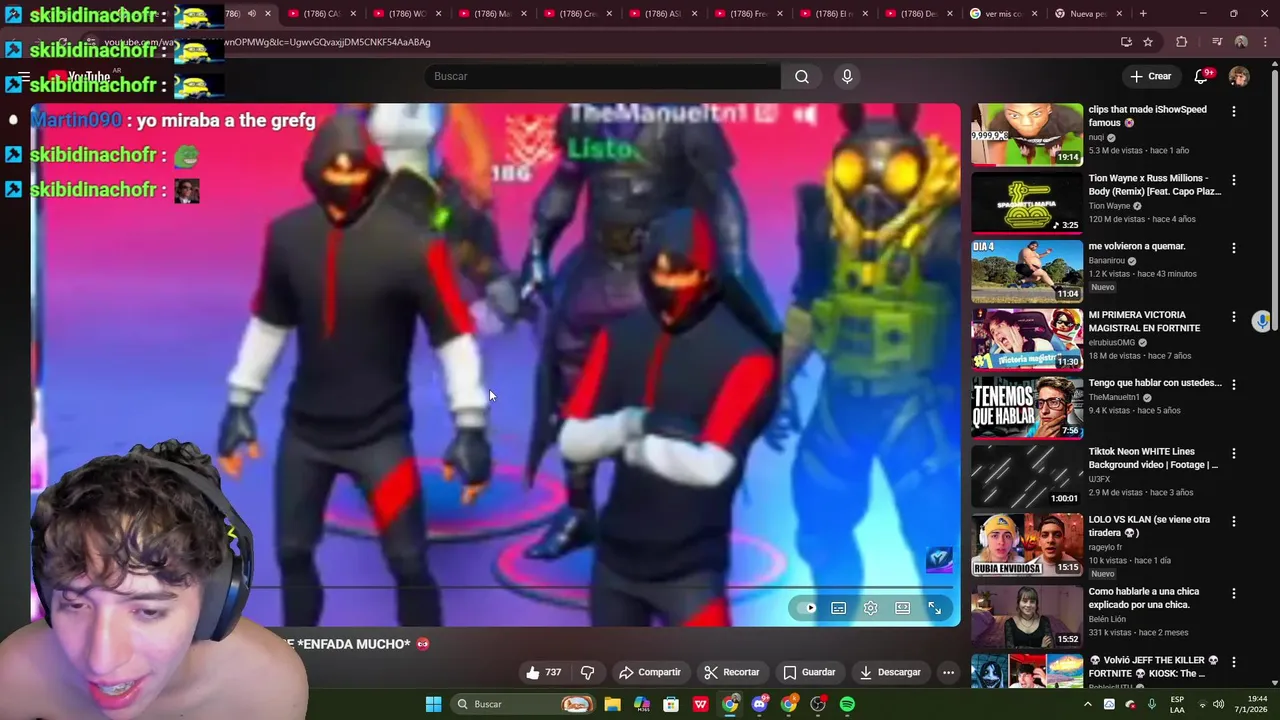Click the YouTube search magnifier button

801,76
